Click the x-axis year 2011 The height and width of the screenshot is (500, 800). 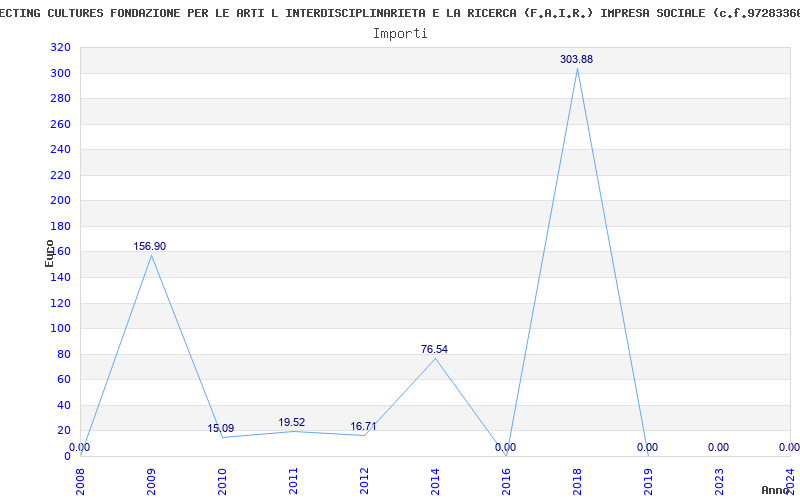[293, 482]
